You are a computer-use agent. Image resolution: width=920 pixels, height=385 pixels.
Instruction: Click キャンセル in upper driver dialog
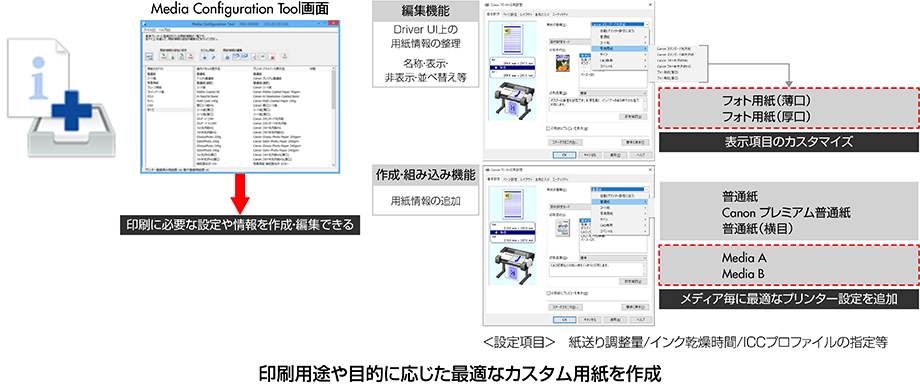tap(590, 155)
